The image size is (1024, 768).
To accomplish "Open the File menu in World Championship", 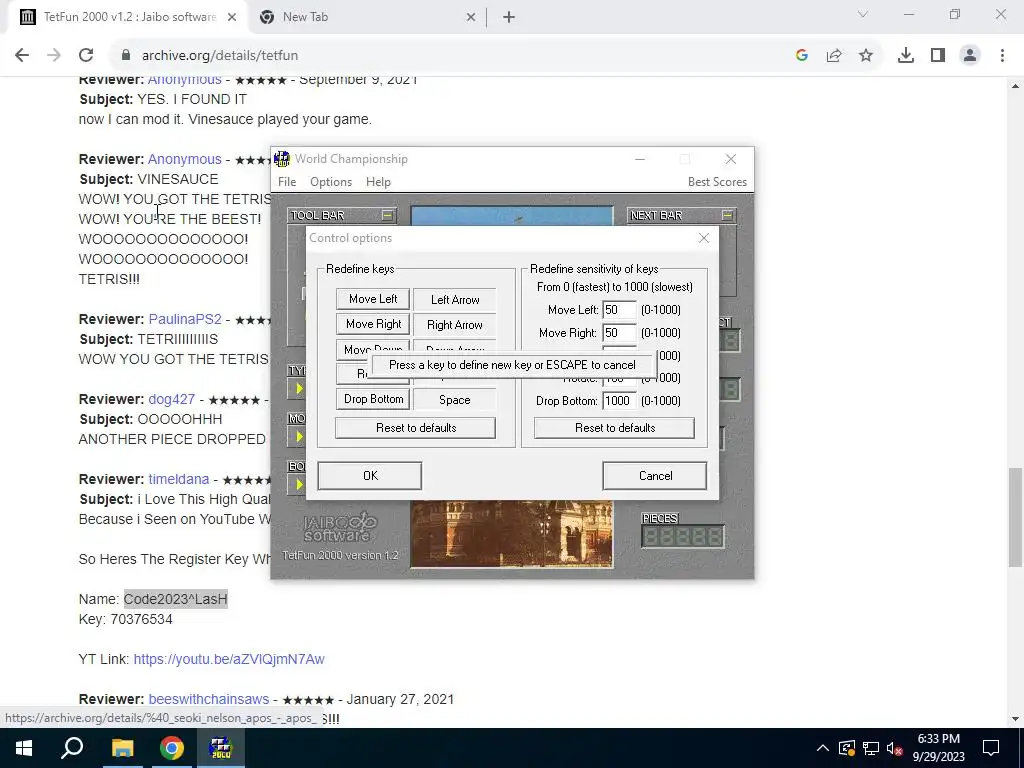I will pos(287,182).
